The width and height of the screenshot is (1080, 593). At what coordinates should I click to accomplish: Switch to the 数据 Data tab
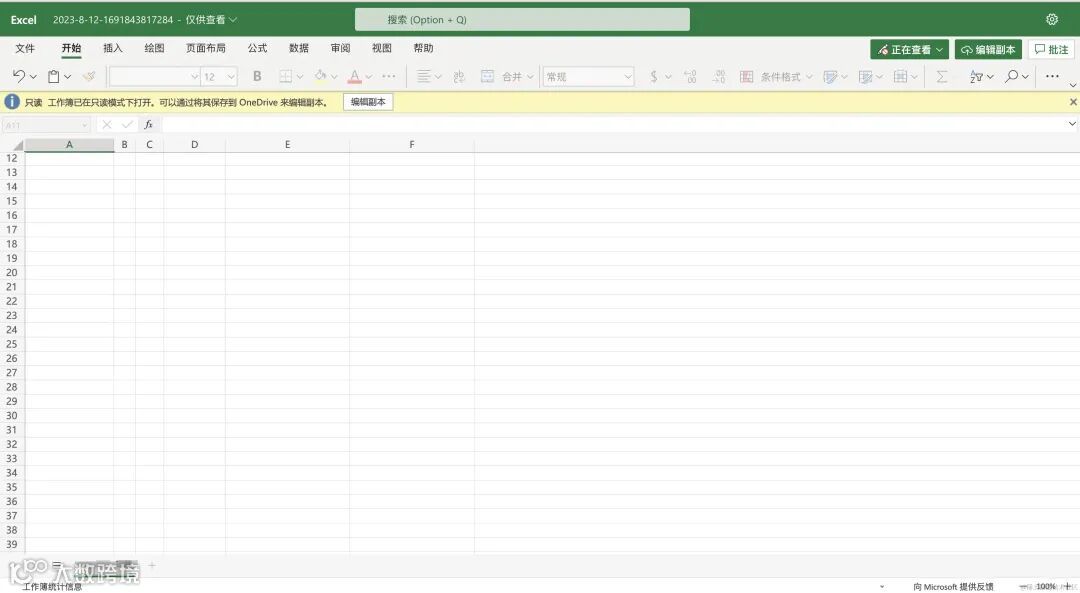tap(299, 48)
